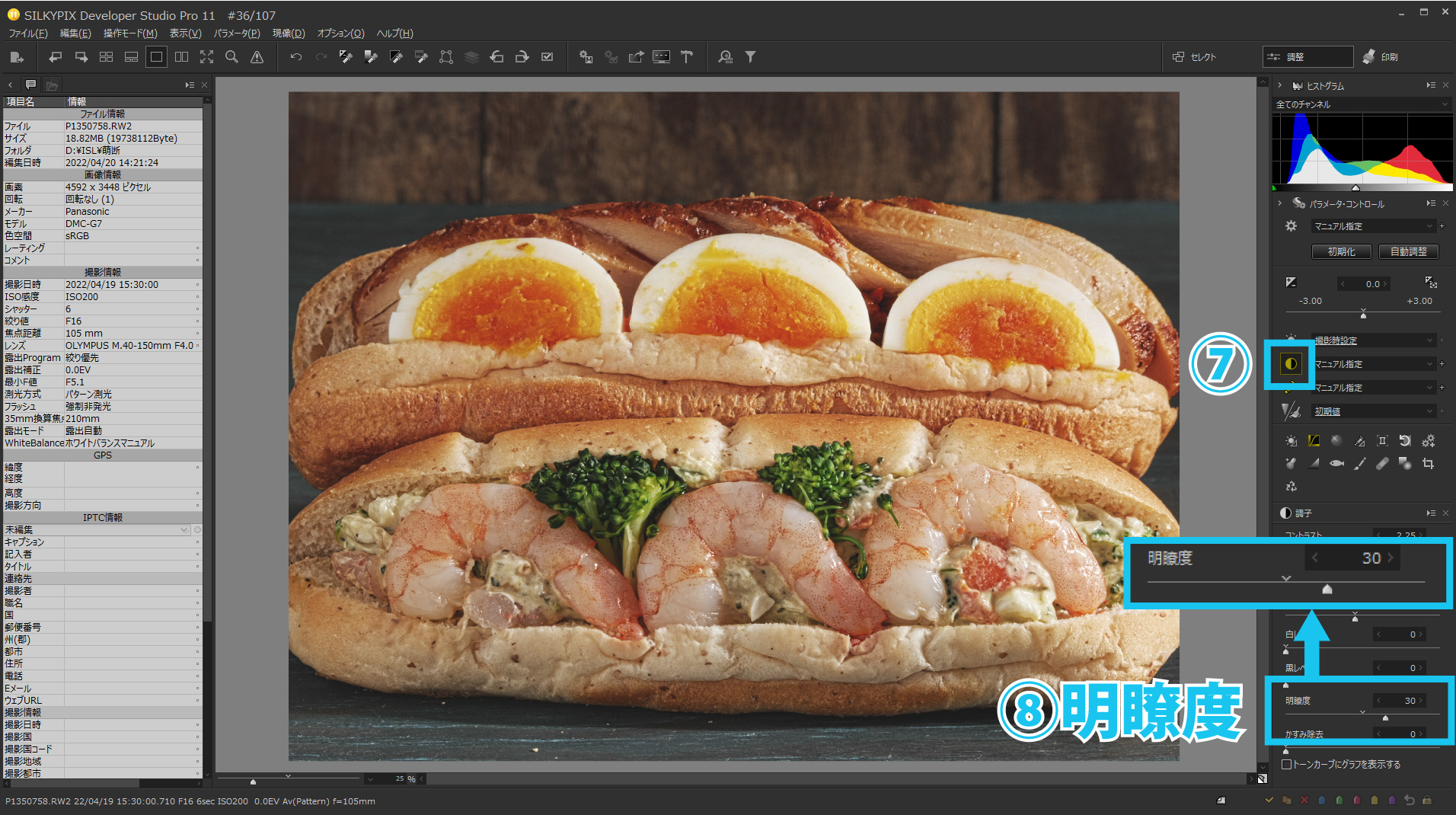Open the 現像(D) menu
Viewport: 1456px width, 815px height.
(289, 34)
